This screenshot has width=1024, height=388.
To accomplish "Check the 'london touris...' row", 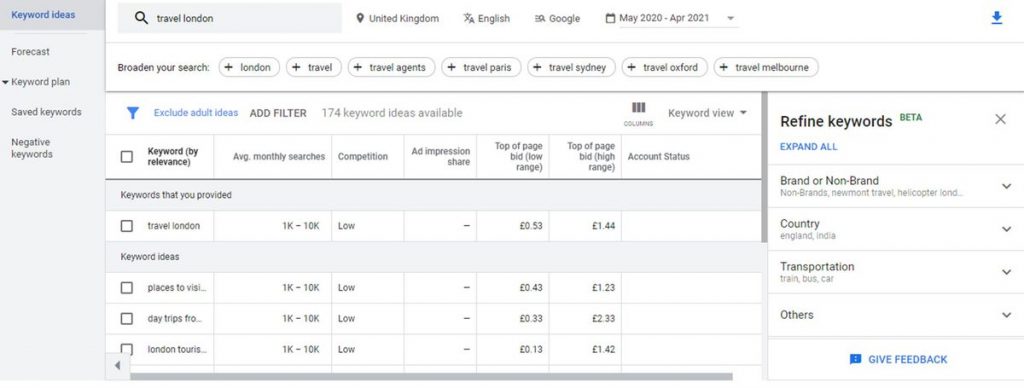I will tap(127, 349).
